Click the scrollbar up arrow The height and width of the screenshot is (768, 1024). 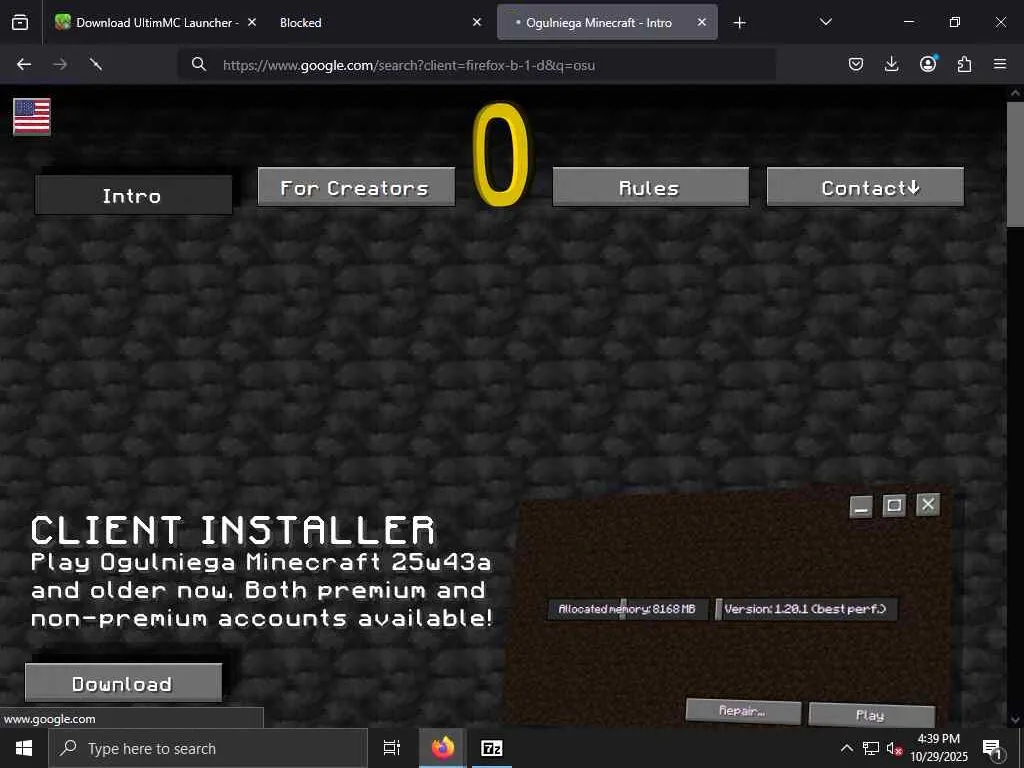[1015, 93]
